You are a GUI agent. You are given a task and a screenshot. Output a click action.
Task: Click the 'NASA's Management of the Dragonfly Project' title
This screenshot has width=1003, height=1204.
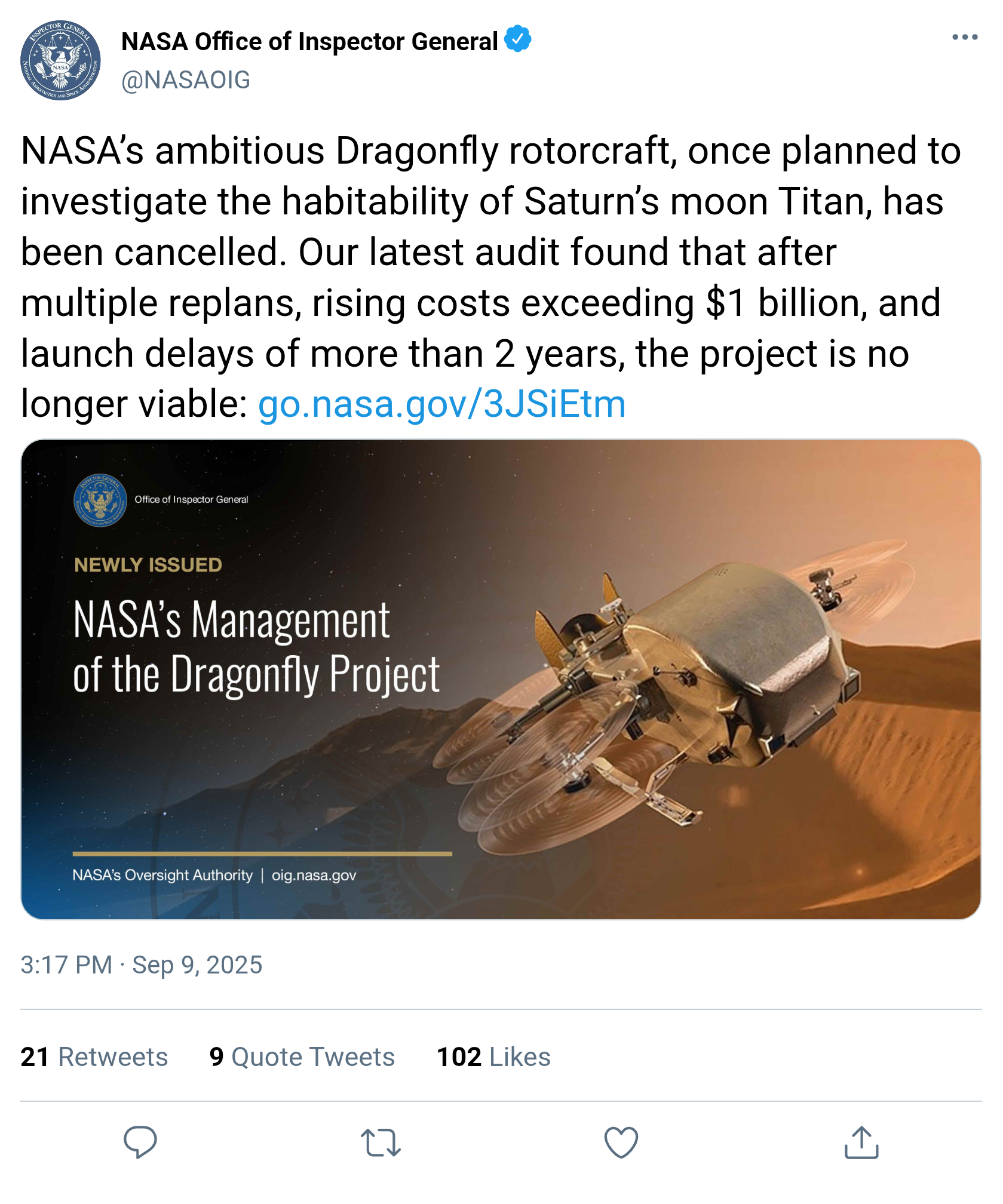(256, 647)
